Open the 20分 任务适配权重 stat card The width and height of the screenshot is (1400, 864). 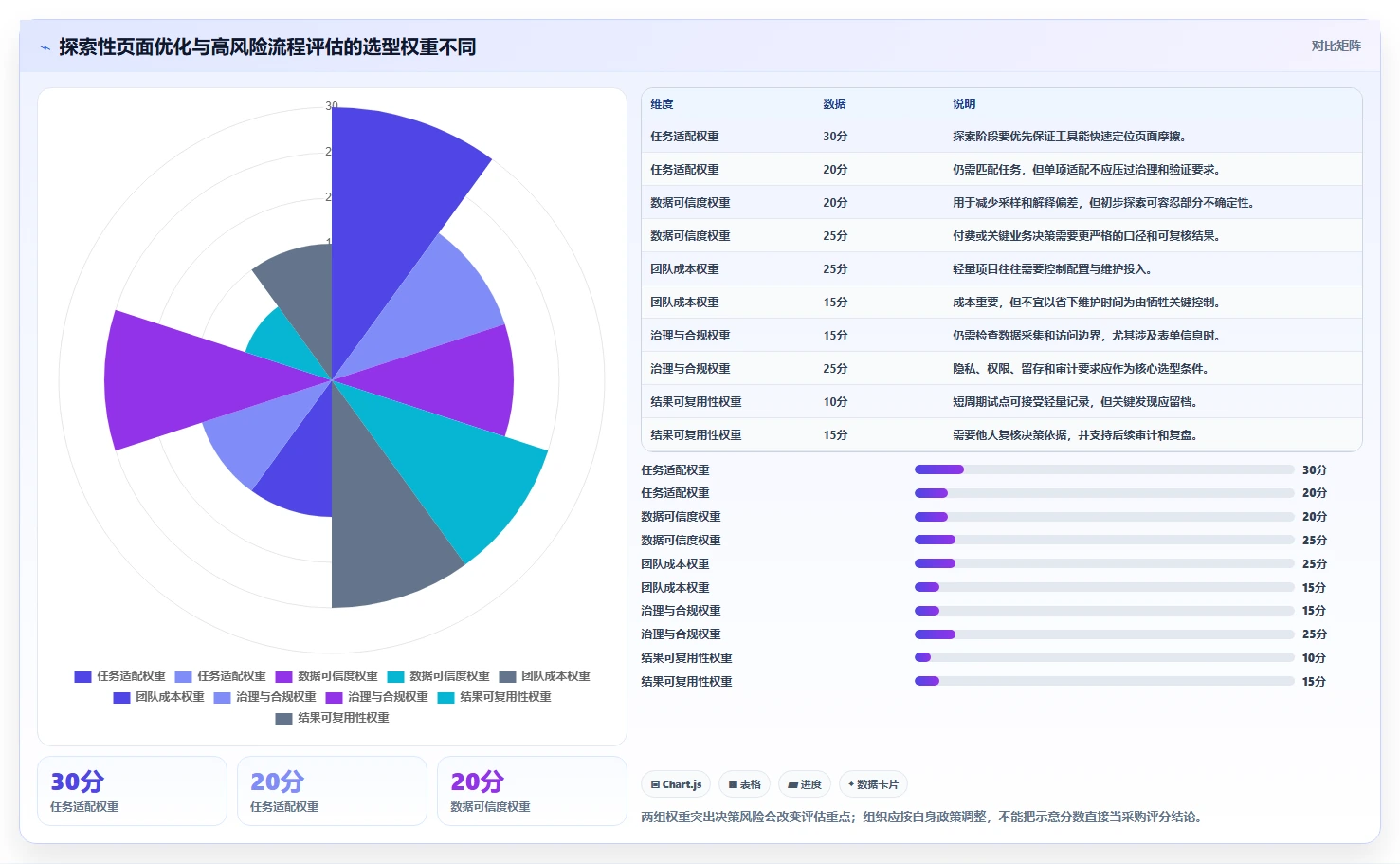click(x=332, y=791)
